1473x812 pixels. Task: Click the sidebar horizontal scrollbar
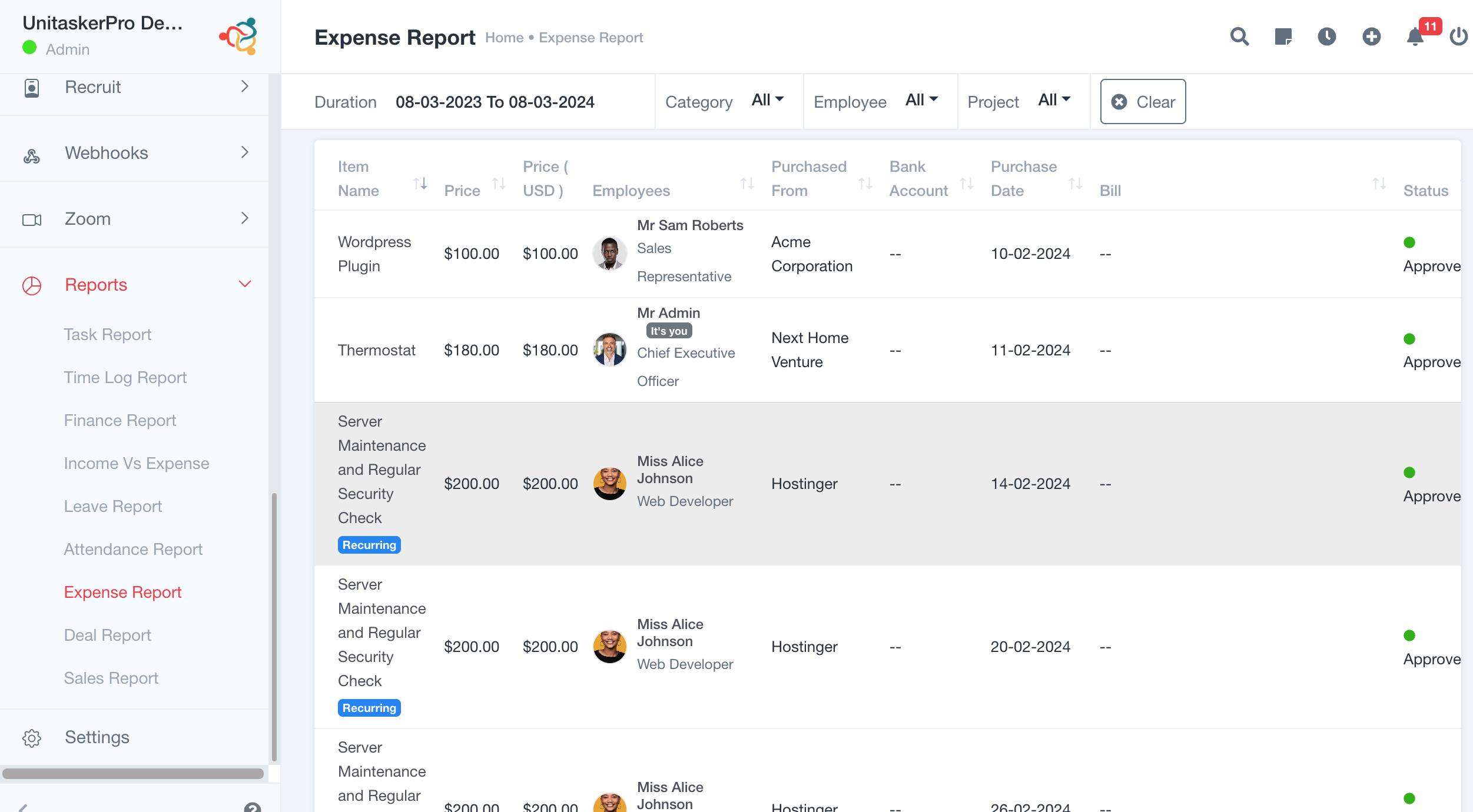[x=133, y=774]
